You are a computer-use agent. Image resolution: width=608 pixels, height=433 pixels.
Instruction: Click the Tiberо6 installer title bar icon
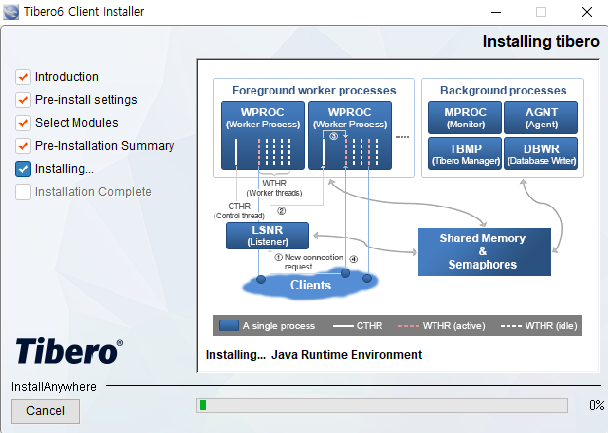(x=10, y=12)
